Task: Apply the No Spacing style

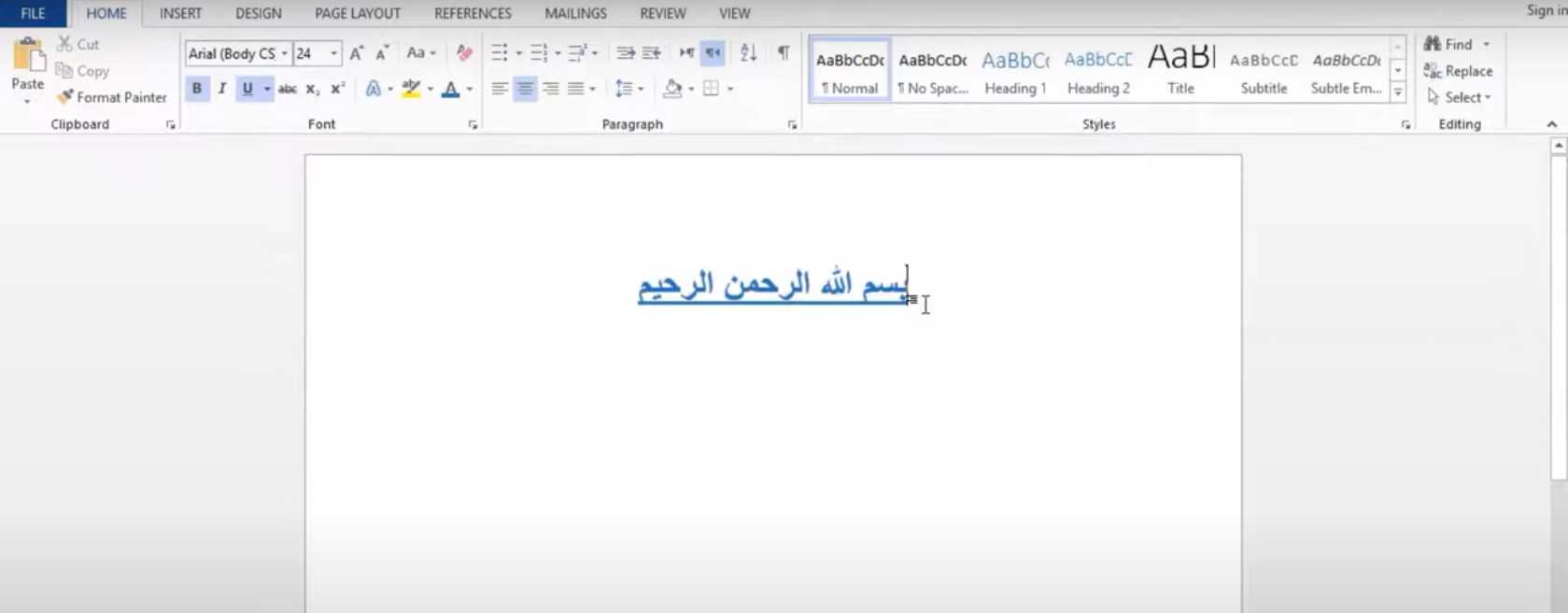Action: tap(933, 70)
